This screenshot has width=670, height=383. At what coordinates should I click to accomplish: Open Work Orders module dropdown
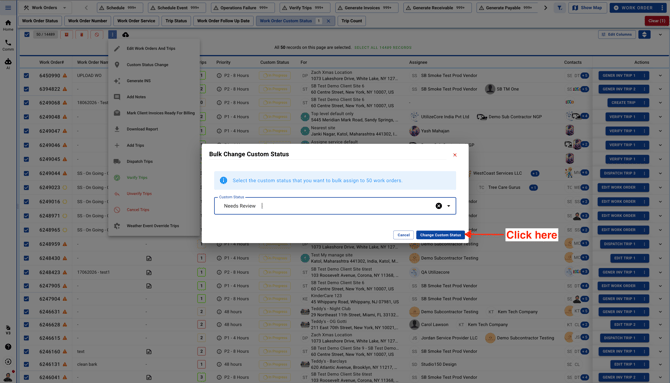tap(45, 8)
